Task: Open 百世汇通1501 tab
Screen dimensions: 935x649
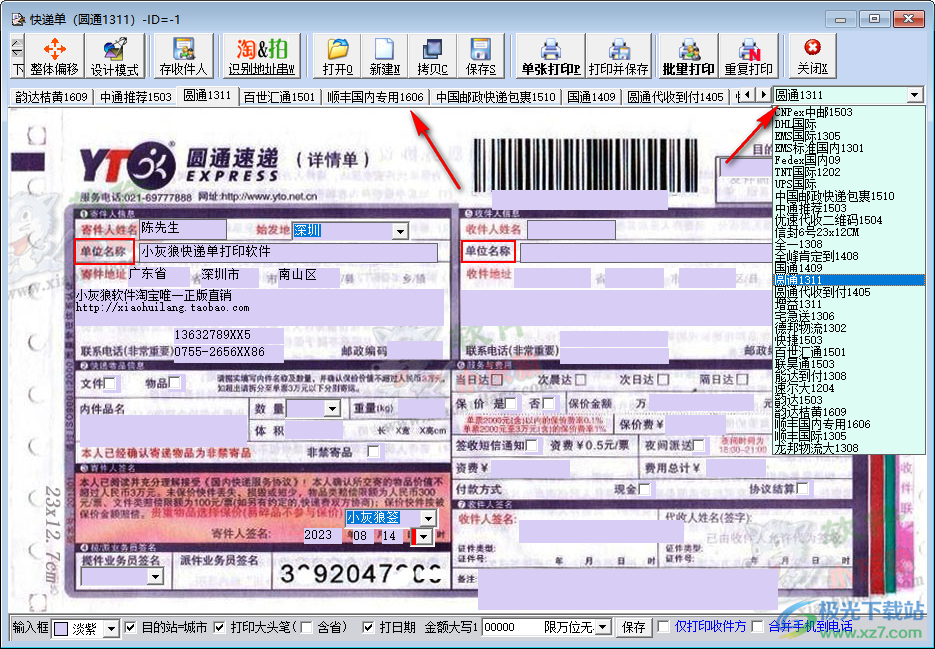Action: tap(279, 97)
